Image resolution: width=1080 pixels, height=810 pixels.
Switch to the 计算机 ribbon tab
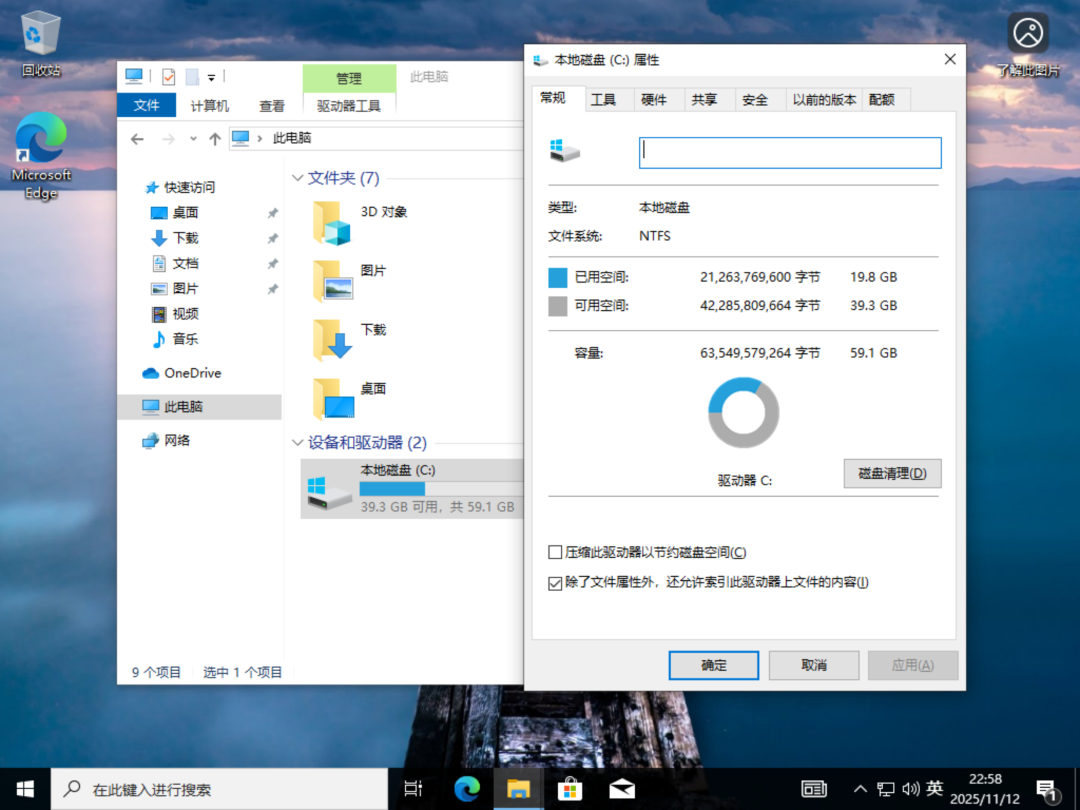(209, 105)
